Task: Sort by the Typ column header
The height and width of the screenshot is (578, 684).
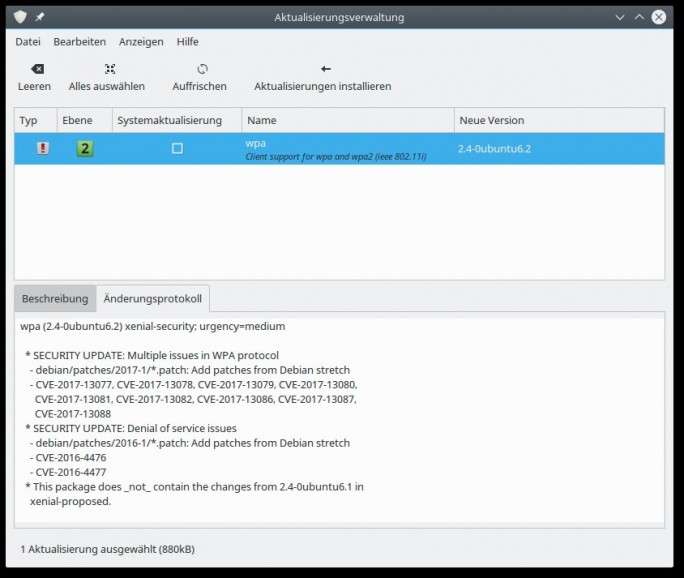Action: click(35, 120)
